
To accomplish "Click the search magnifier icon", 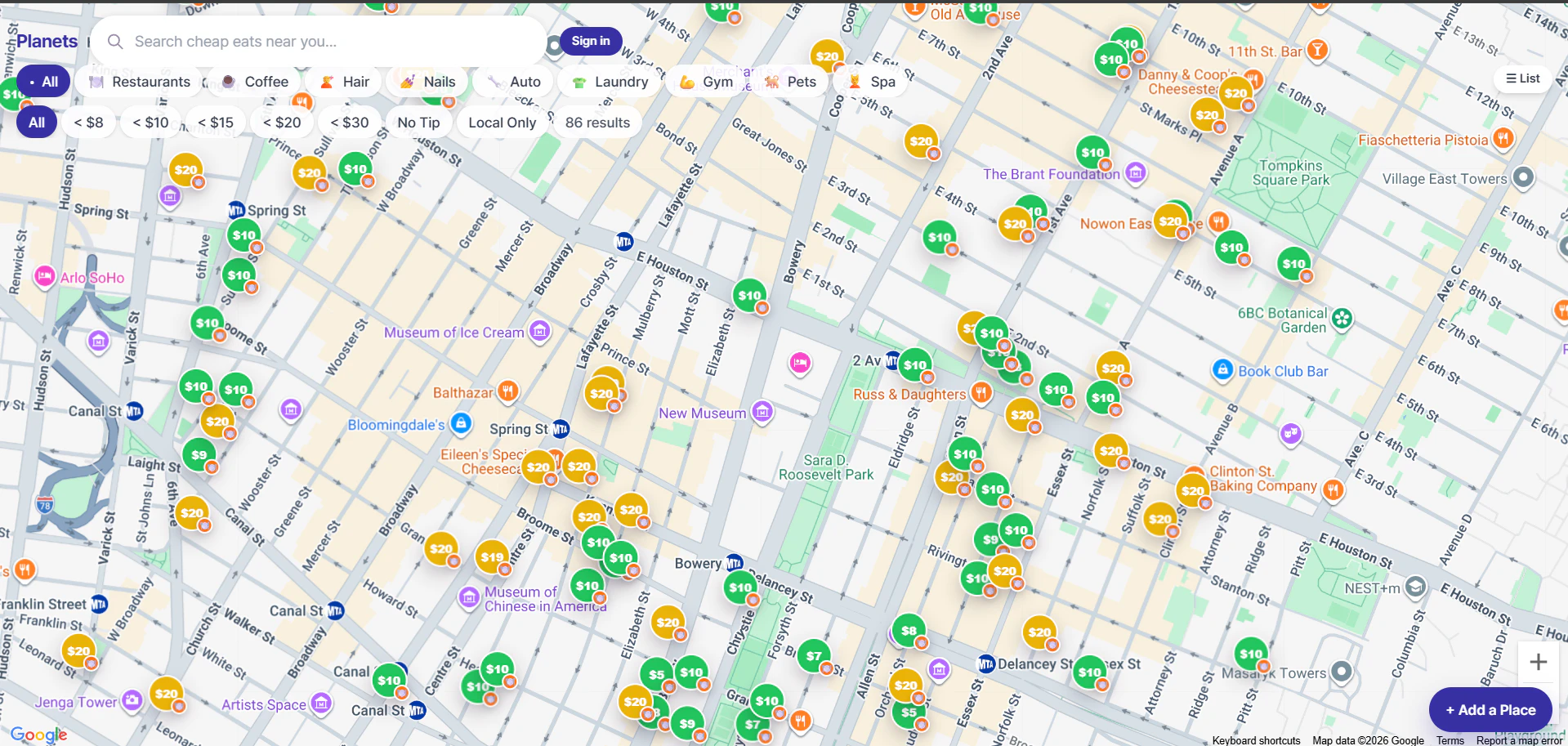I will click(115, 42).
